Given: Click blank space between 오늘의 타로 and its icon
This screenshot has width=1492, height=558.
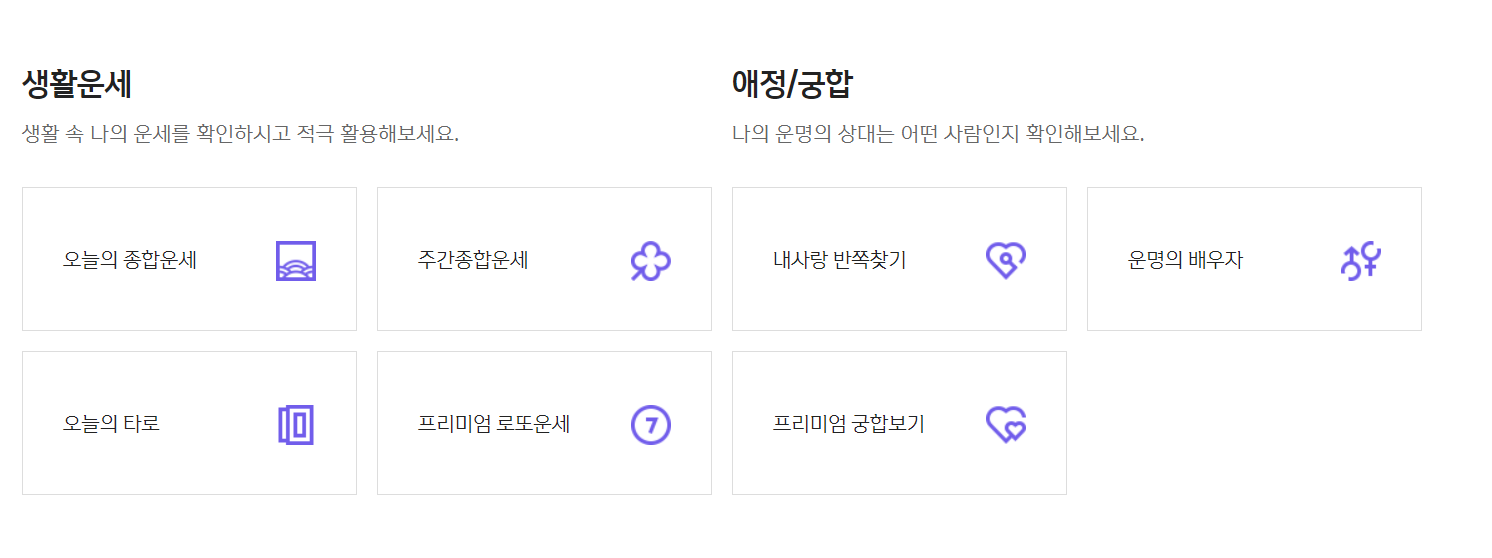Looking at the screenshot, I should 218,424.
